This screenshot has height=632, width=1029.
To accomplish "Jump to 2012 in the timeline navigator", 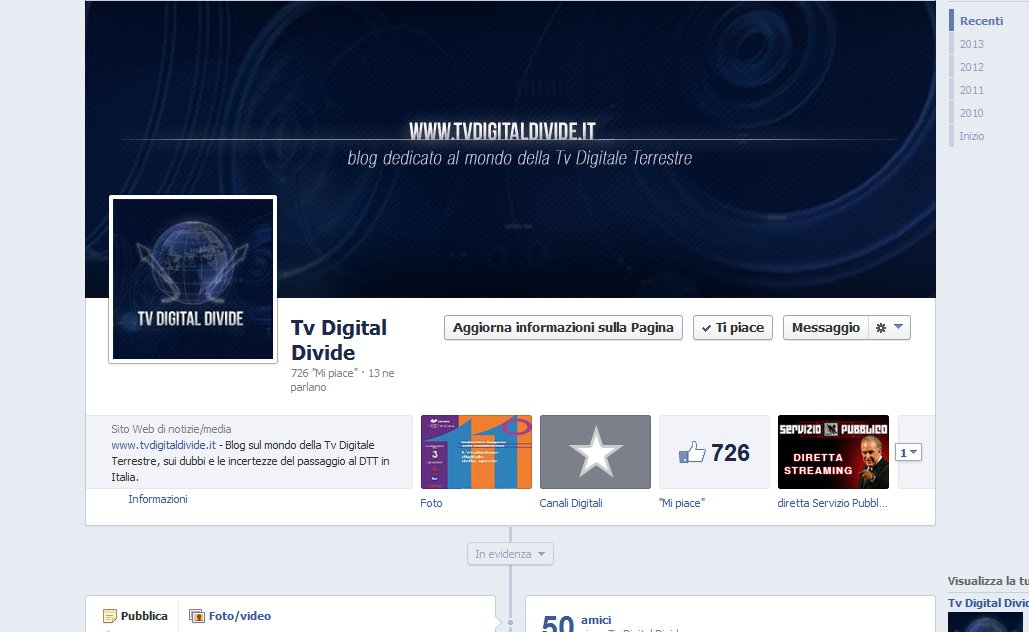I will [x=971, y=67].
